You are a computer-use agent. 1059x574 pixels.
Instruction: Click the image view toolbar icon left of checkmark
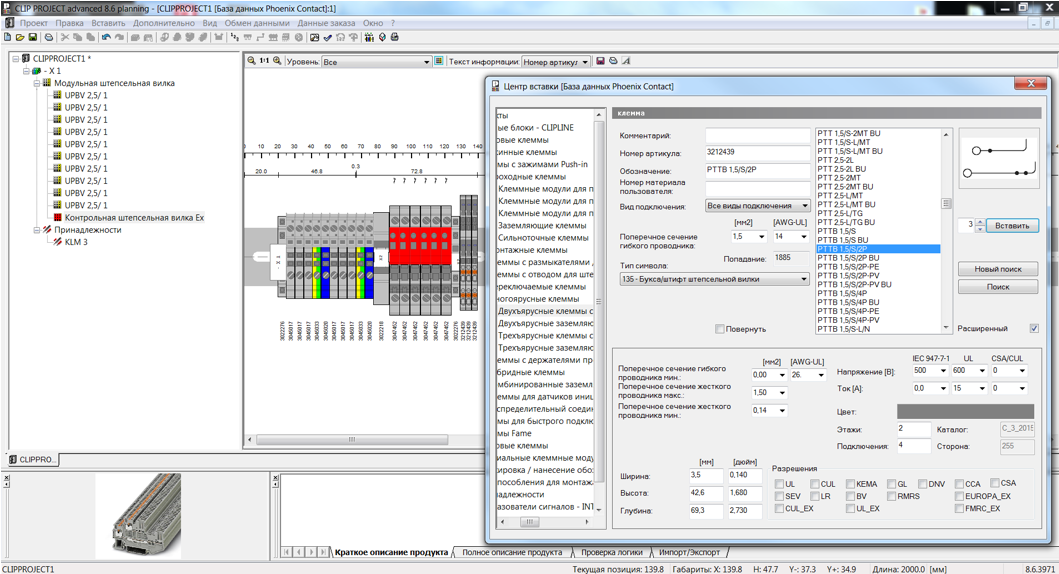click(x=314, y=37)
